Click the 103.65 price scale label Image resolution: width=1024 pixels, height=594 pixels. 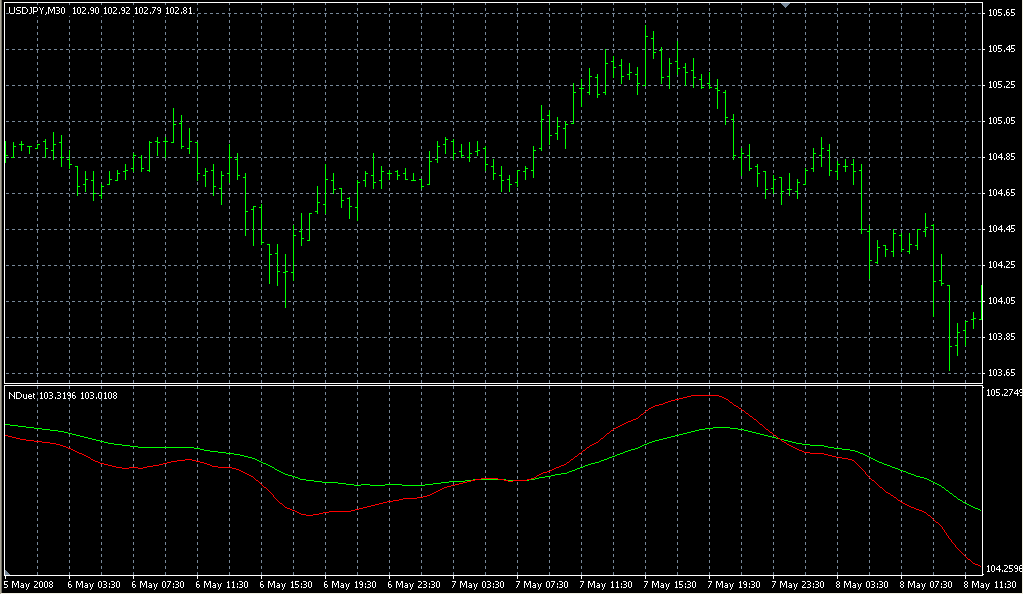click(x=1002, y=373)
